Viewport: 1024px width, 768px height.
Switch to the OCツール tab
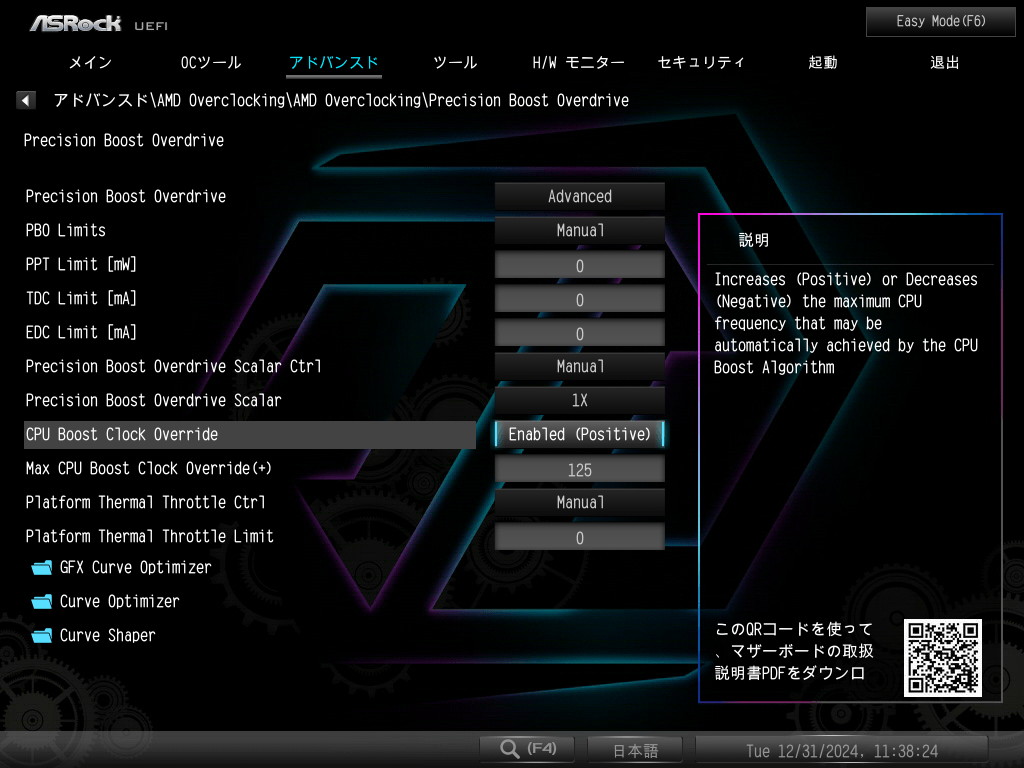tap(211, 62)
